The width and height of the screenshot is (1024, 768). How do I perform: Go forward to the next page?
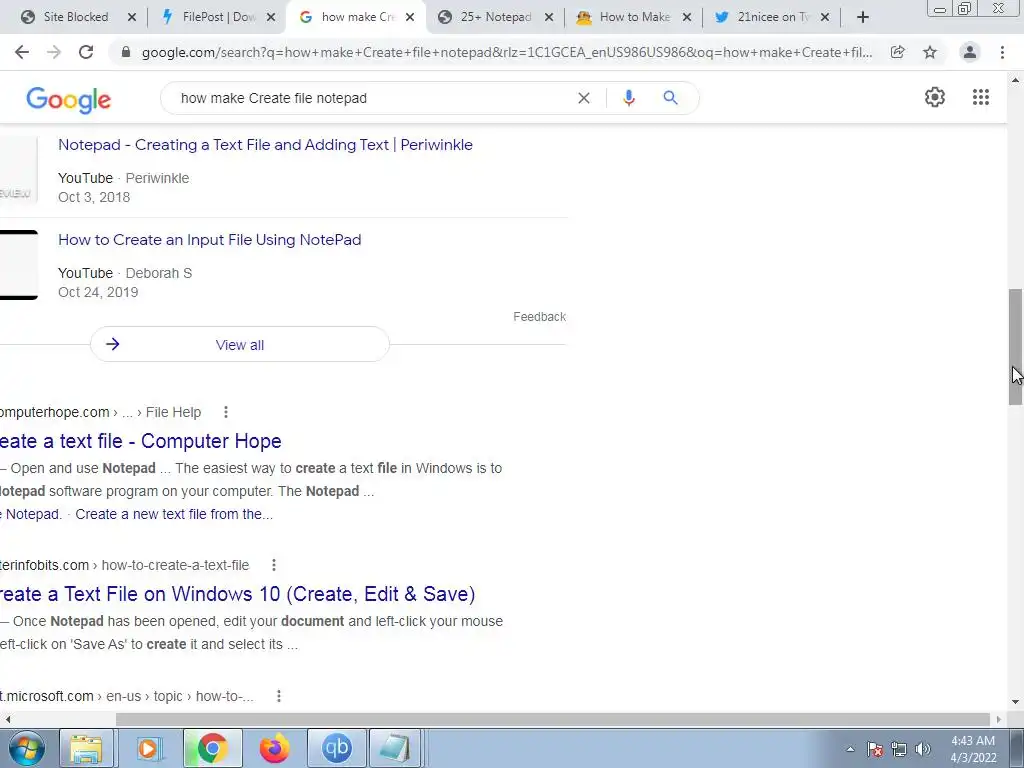tap(54, 52)
